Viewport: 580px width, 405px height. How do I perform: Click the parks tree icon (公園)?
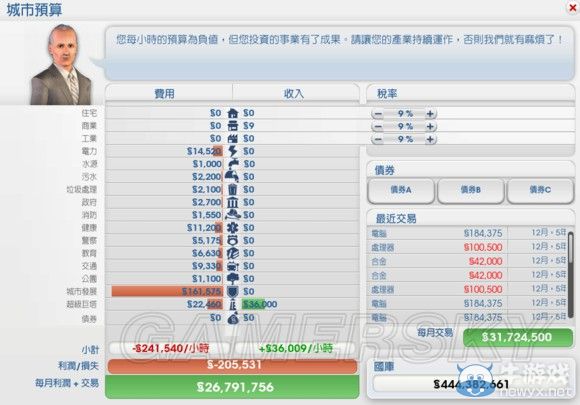tap(232, 278)
